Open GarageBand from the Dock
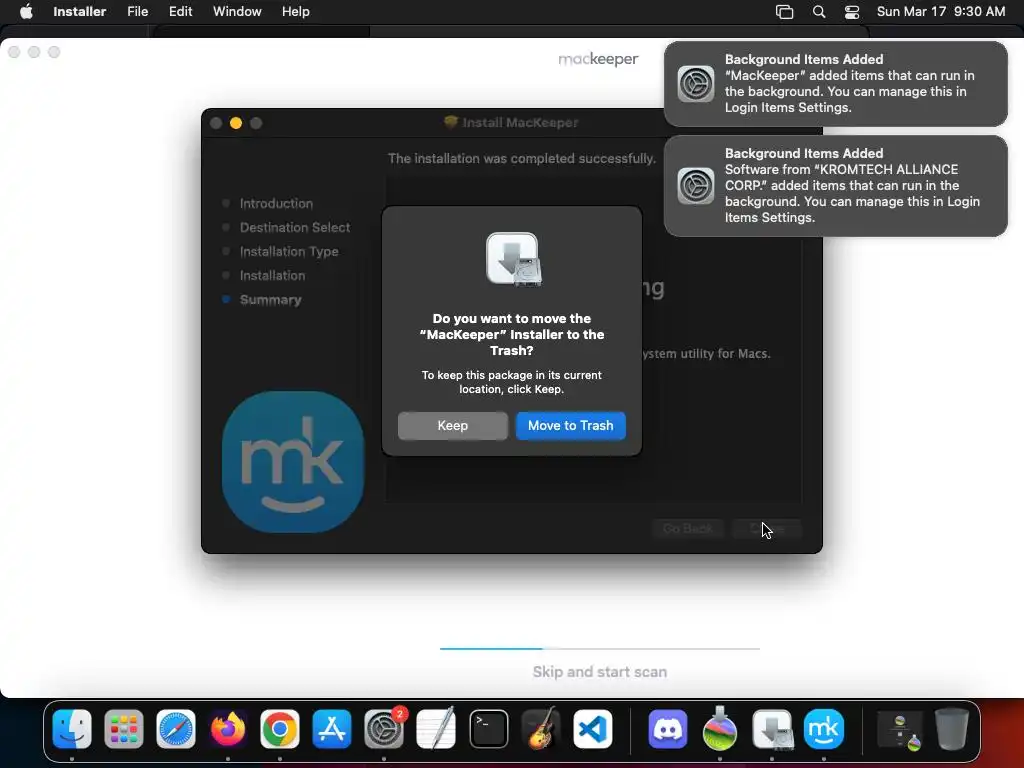Viewport: 1024px width, 768px height. click(541, 729)
